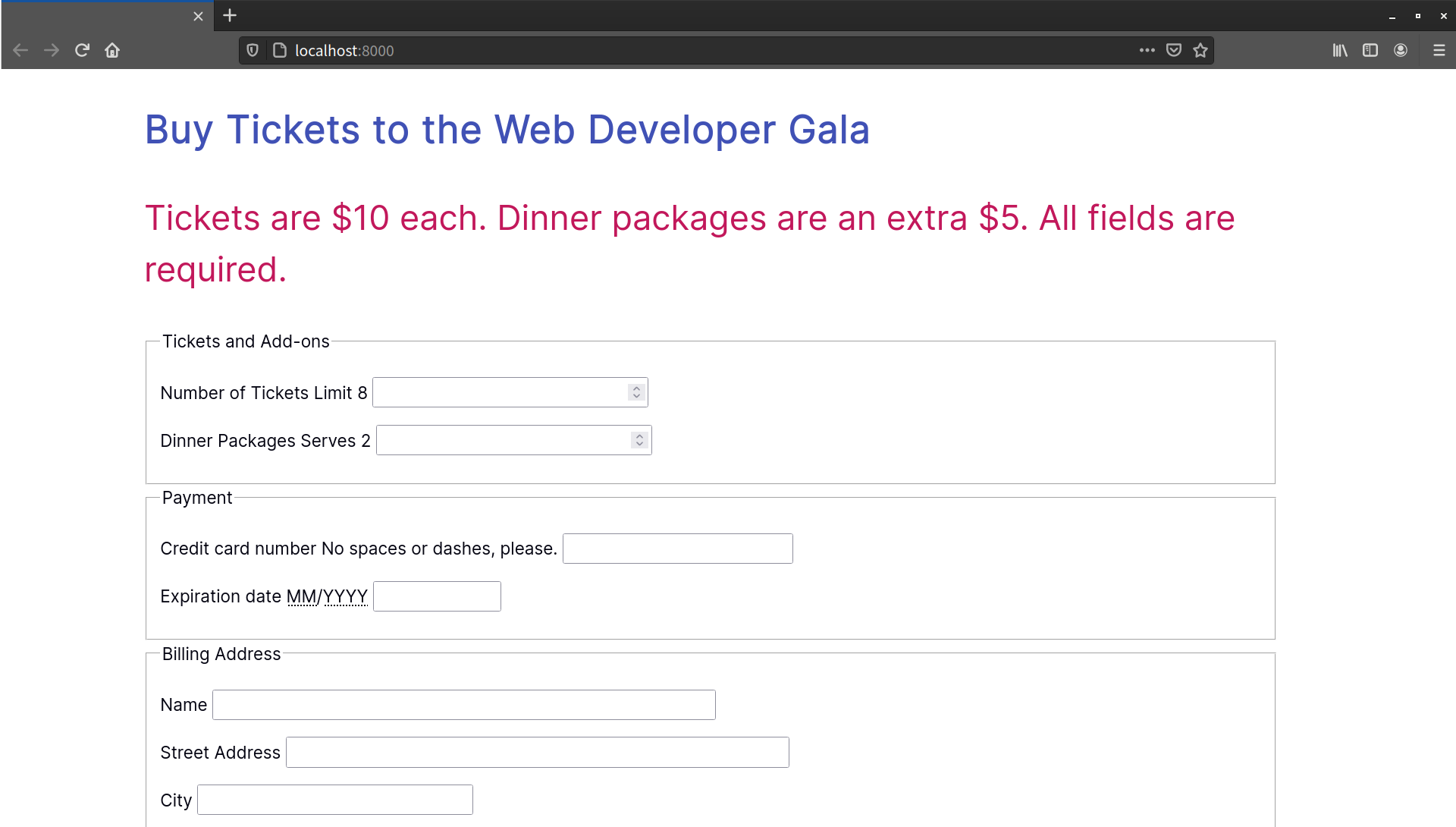This screenshot has height=827, width=1456.
Task: Click the localhost:8000 address bar
Action: (682, 50)
